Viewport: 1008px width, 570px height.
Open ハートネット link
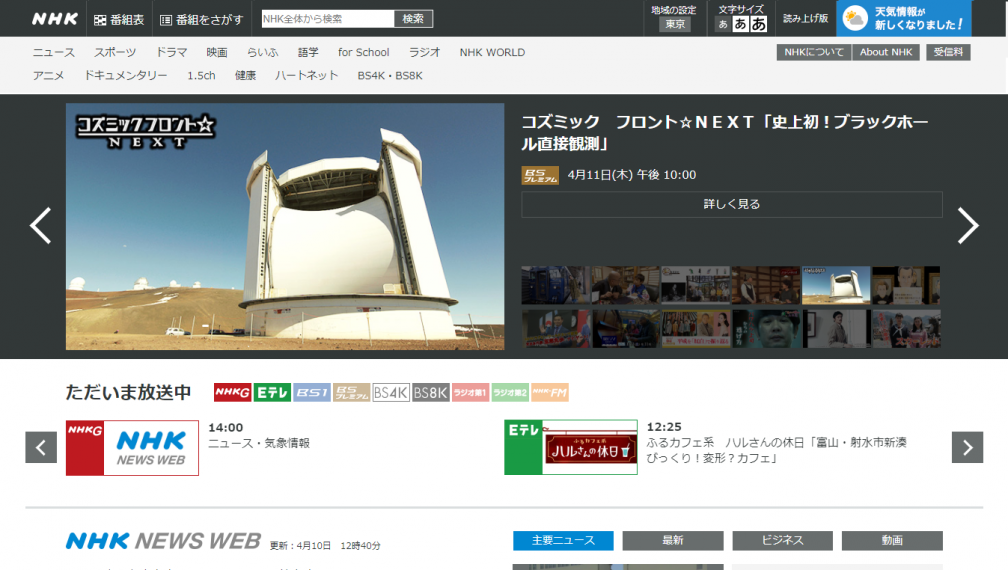click(x=307, y=76)
